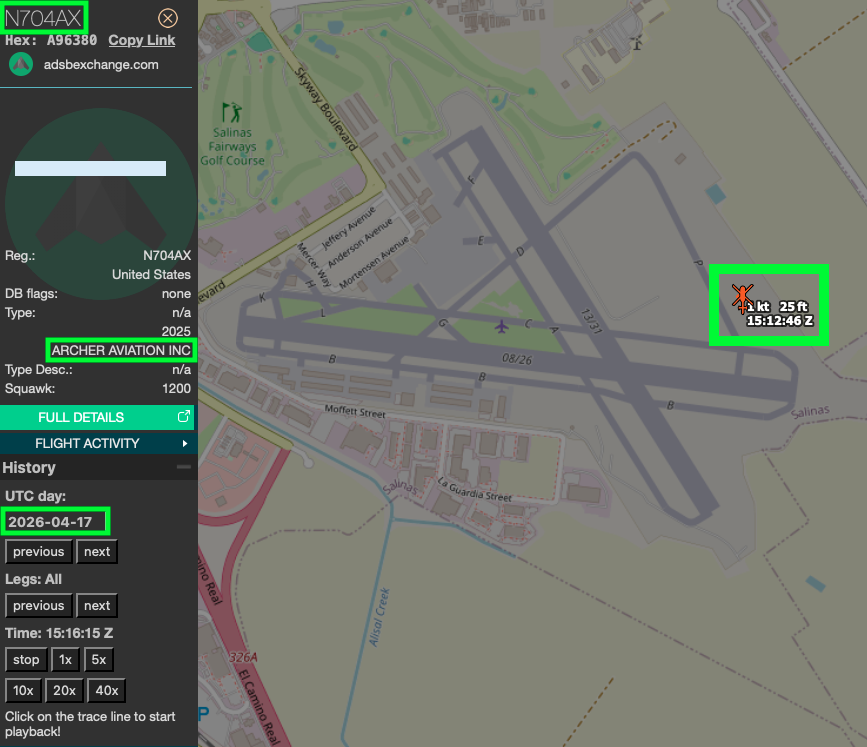Collapse the History section with minus icon
The height and width of the screenshot is (747, 867).
184,467
